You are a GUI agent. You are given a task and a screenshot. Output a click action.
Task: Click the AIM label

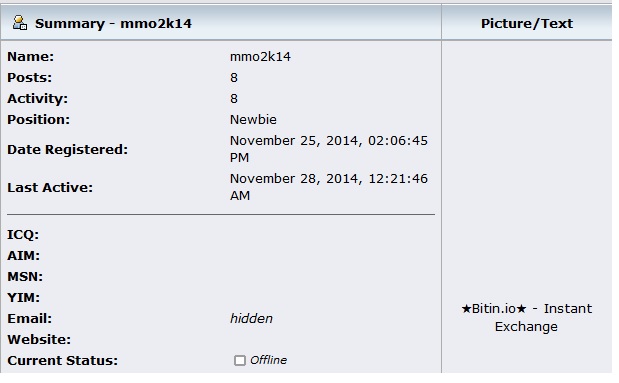23,255
